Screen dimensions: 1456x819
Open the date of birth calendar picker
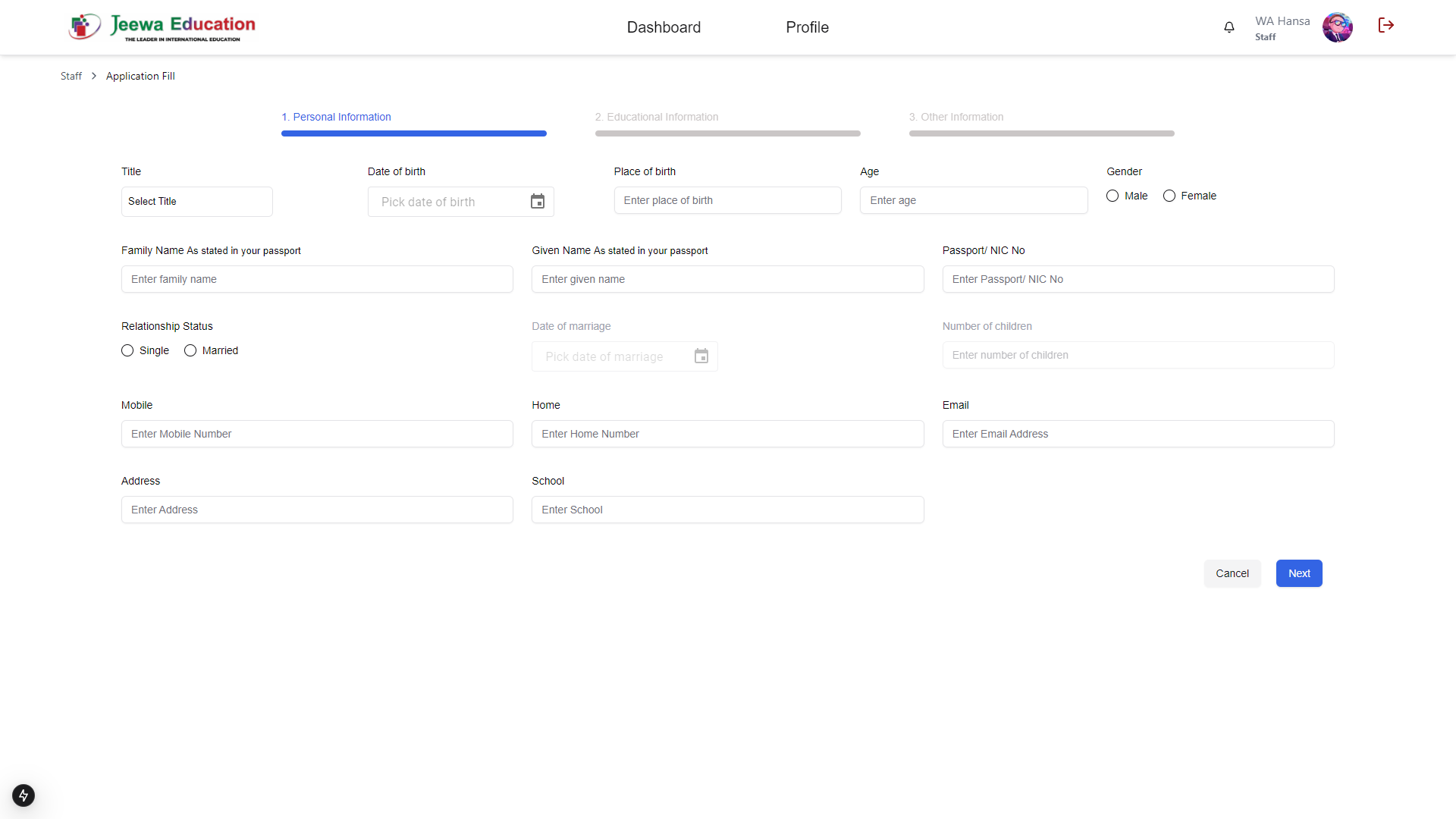538,202
